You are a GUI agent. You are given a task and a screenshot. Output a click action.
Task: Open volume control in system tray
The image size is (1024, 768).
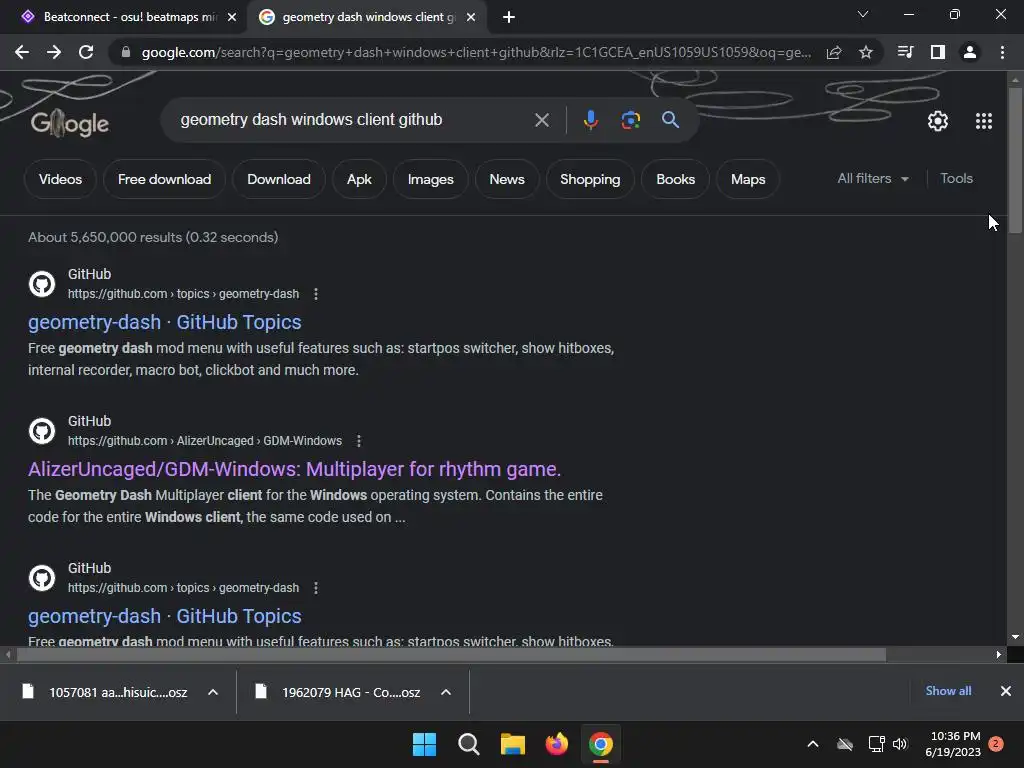pos(900,744)
